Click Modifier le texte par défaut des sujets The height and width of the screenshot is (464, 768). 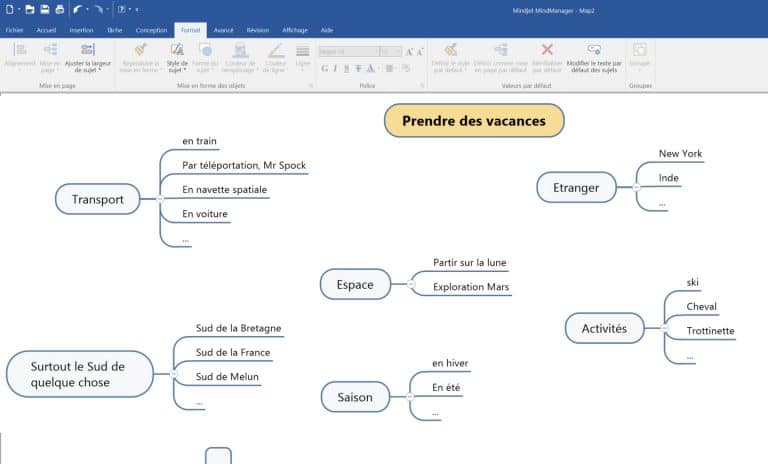593,58
